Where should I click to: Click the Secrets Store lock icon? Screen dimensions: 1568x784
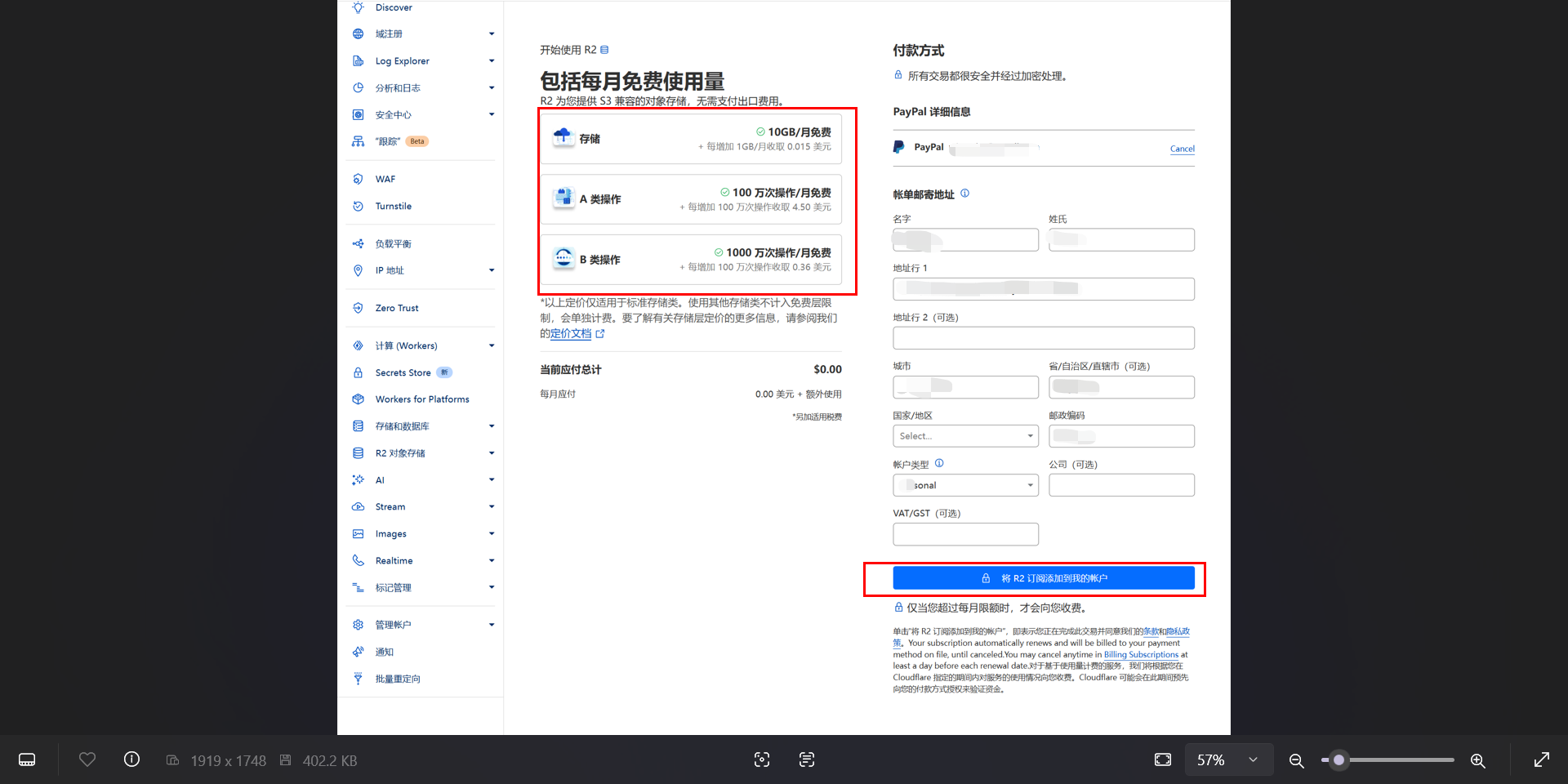(358, 372)
